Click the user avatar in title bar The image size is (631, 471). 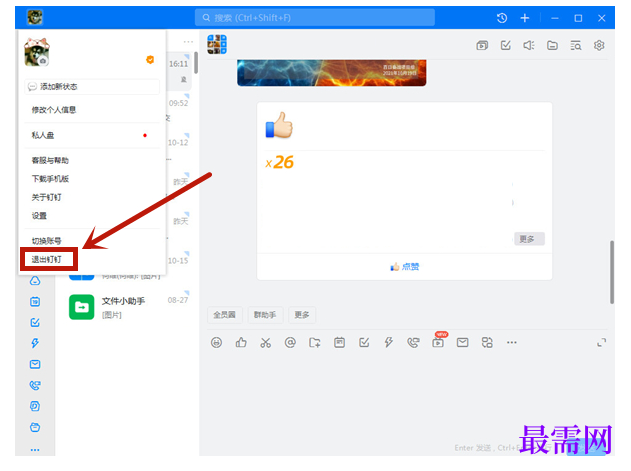click(35, 17)
